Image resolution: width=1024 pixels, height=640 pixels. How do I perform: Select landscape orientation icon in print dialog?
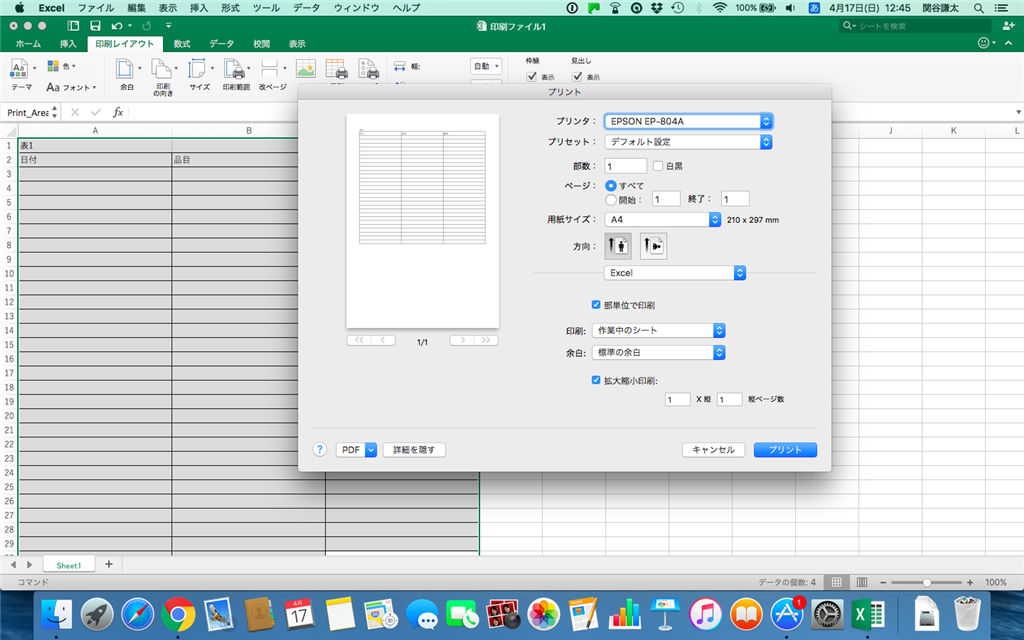(653, 246)
